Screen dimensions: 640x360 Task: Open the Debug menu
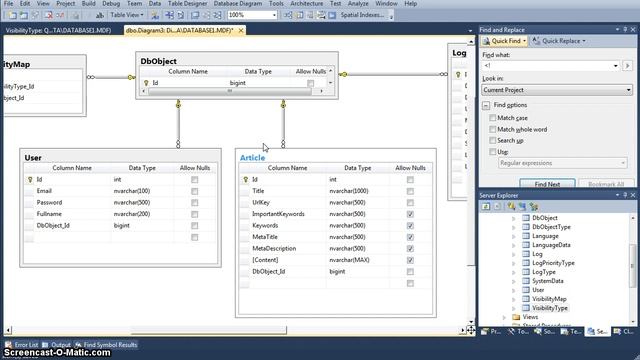pyautogui.click(x=111, y=4)
